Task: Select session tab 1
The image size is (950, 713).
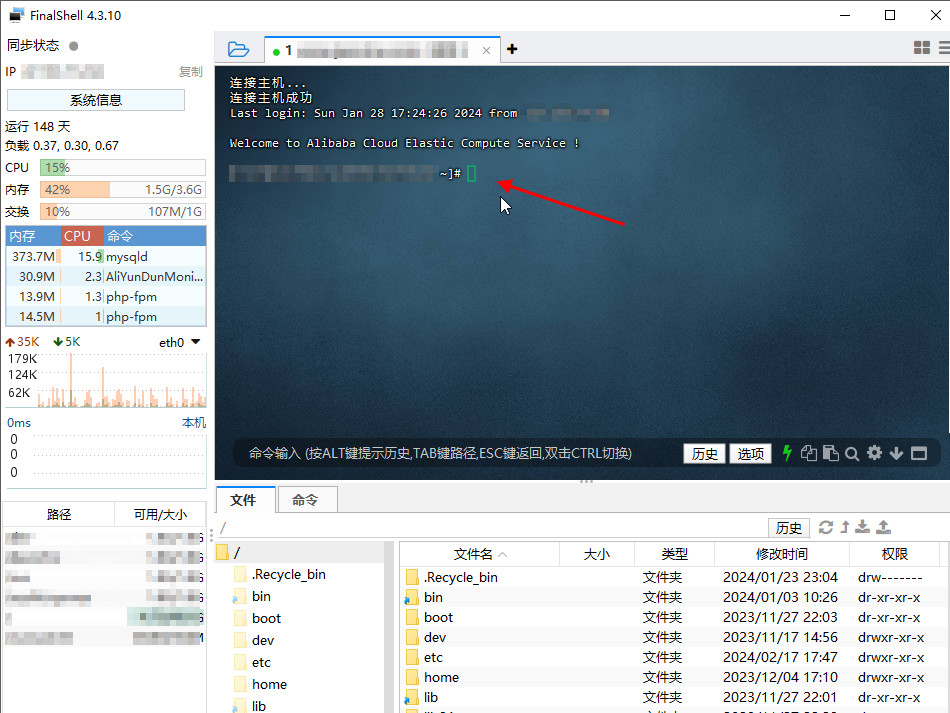Action: pos(382,50)
